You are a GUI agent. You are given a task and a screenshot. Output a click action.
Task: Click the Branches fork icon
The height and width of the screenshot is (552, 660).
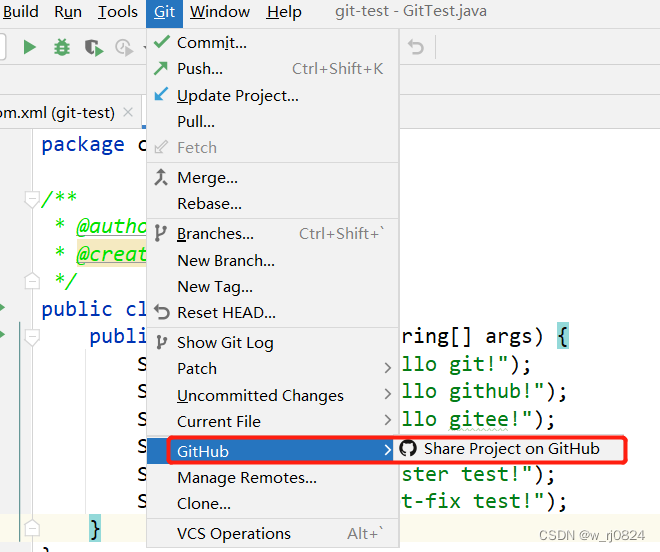click(160, 233)
